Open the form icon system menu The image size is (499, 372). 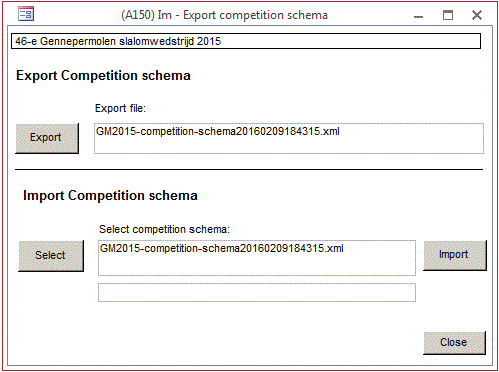[26, 14]
